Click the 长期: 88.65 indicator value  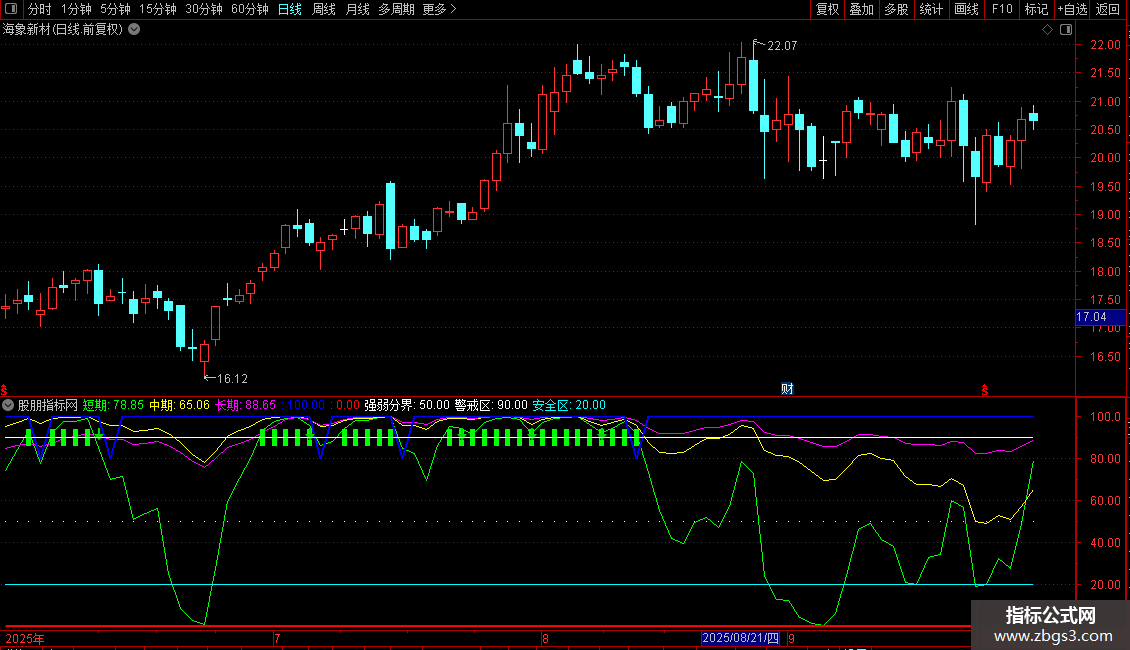click(246, 405)
